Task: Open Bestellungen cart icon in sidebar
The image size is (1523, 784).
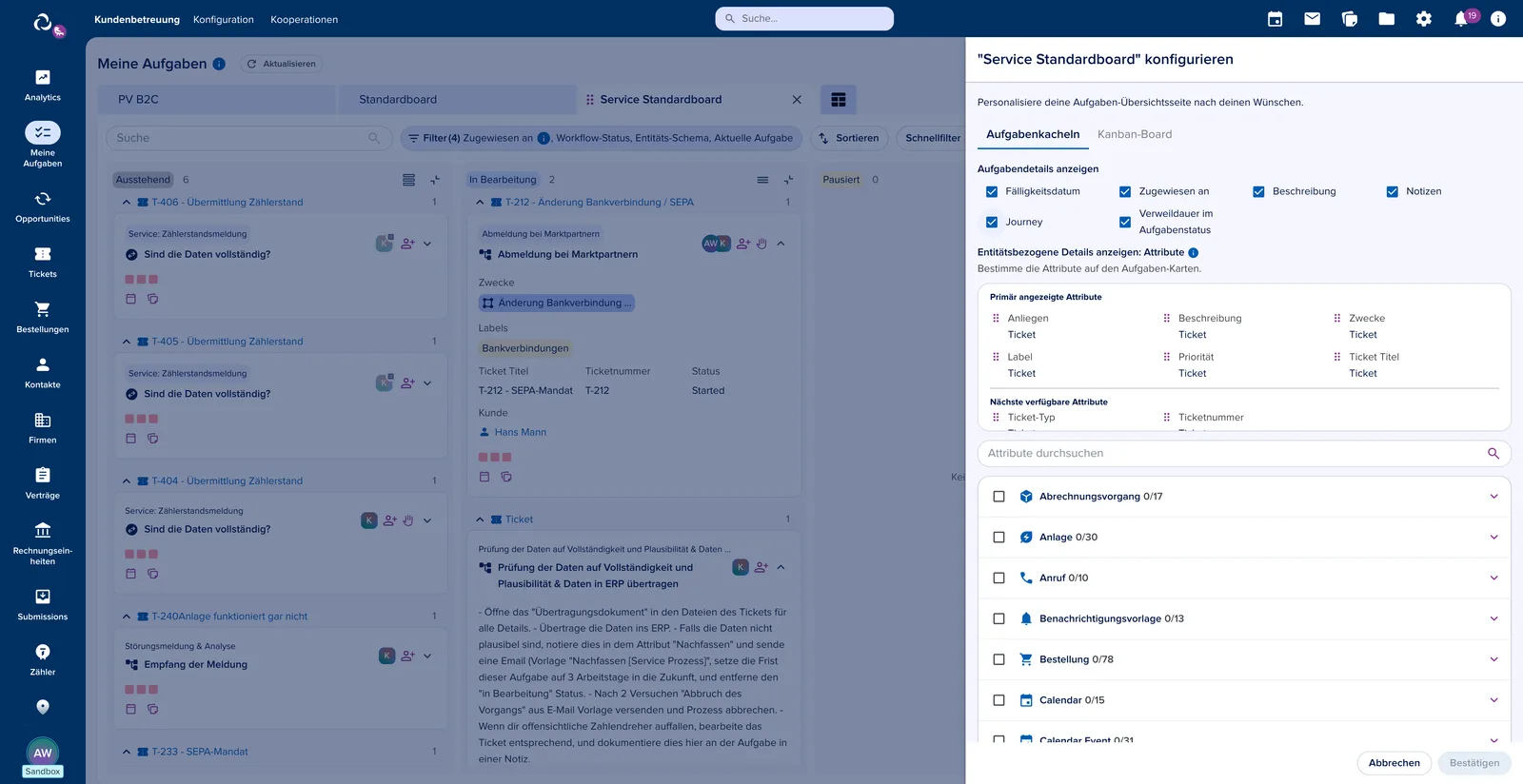Action: point(42,309)
